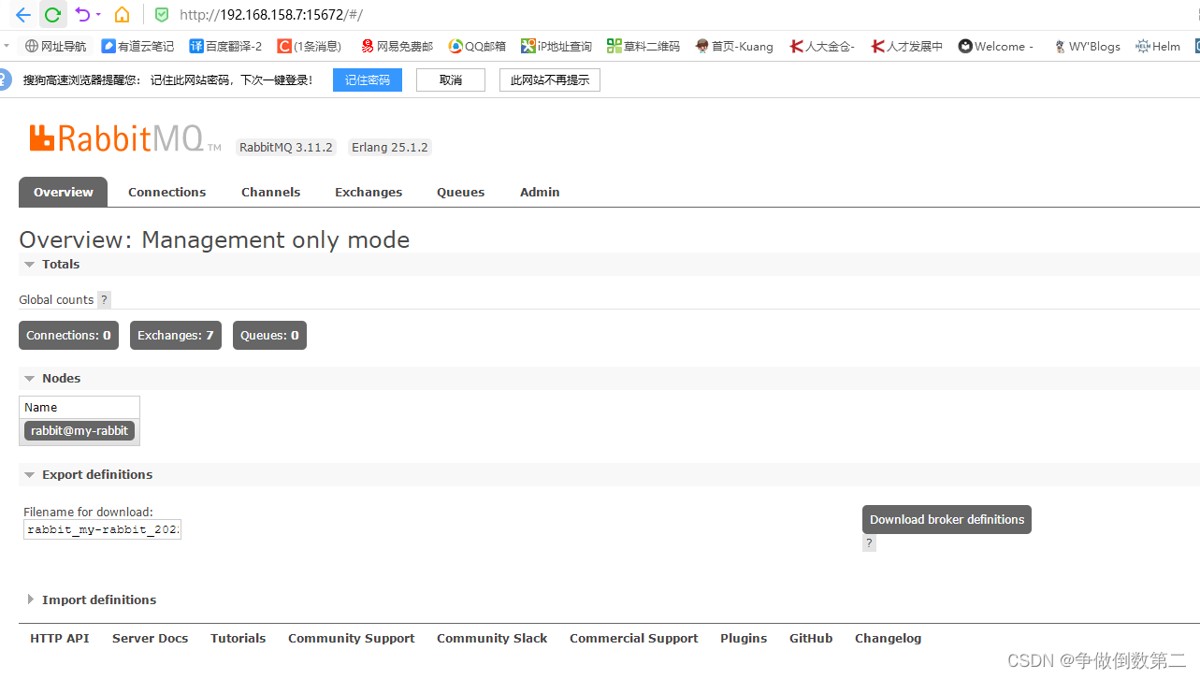Go to the browser home page icon
The height and width of the screenshot is (679, 1200).
pos(122,15)
